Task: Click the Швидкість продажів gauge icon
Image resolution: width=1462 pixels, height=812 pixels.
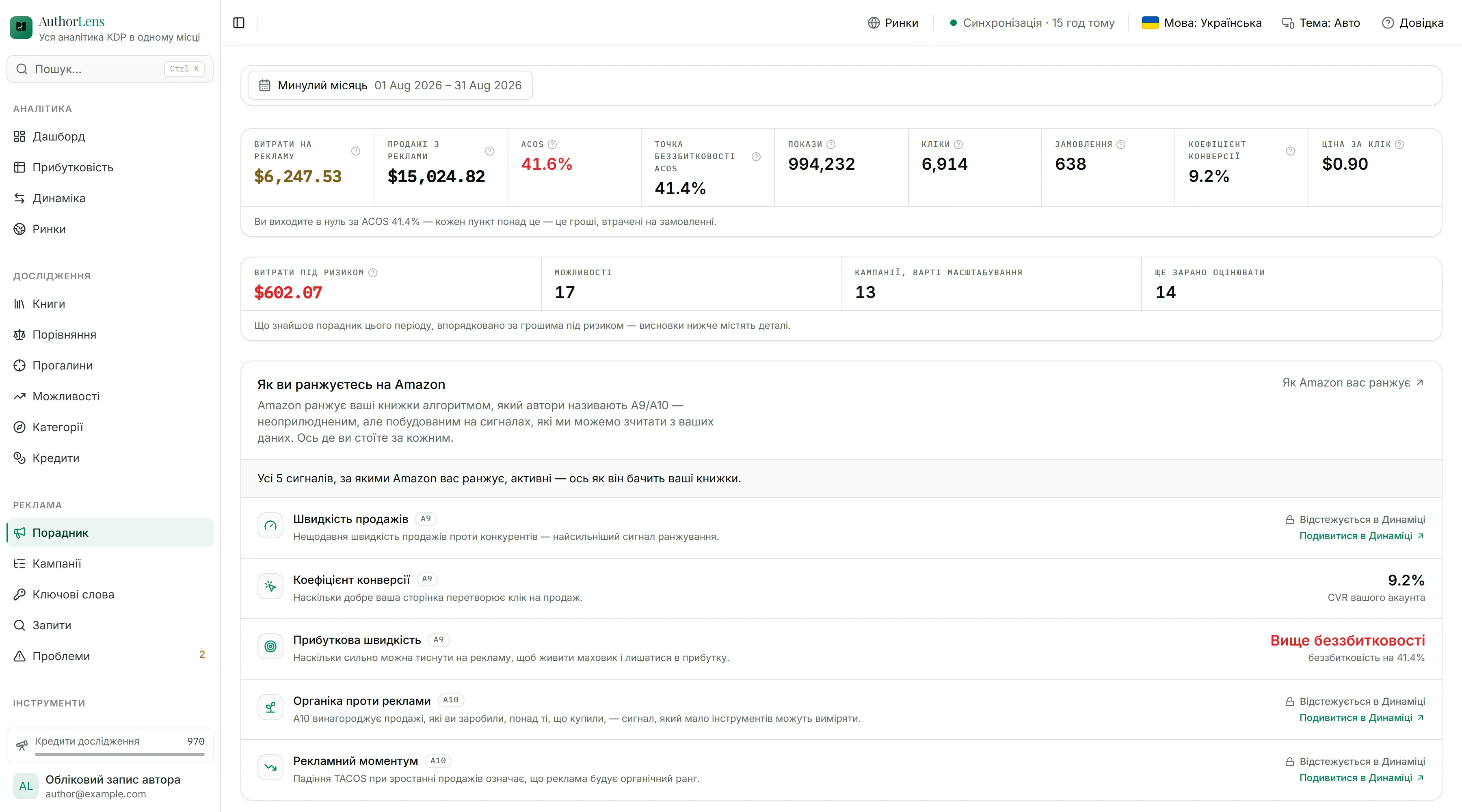Action: (270, 526)
